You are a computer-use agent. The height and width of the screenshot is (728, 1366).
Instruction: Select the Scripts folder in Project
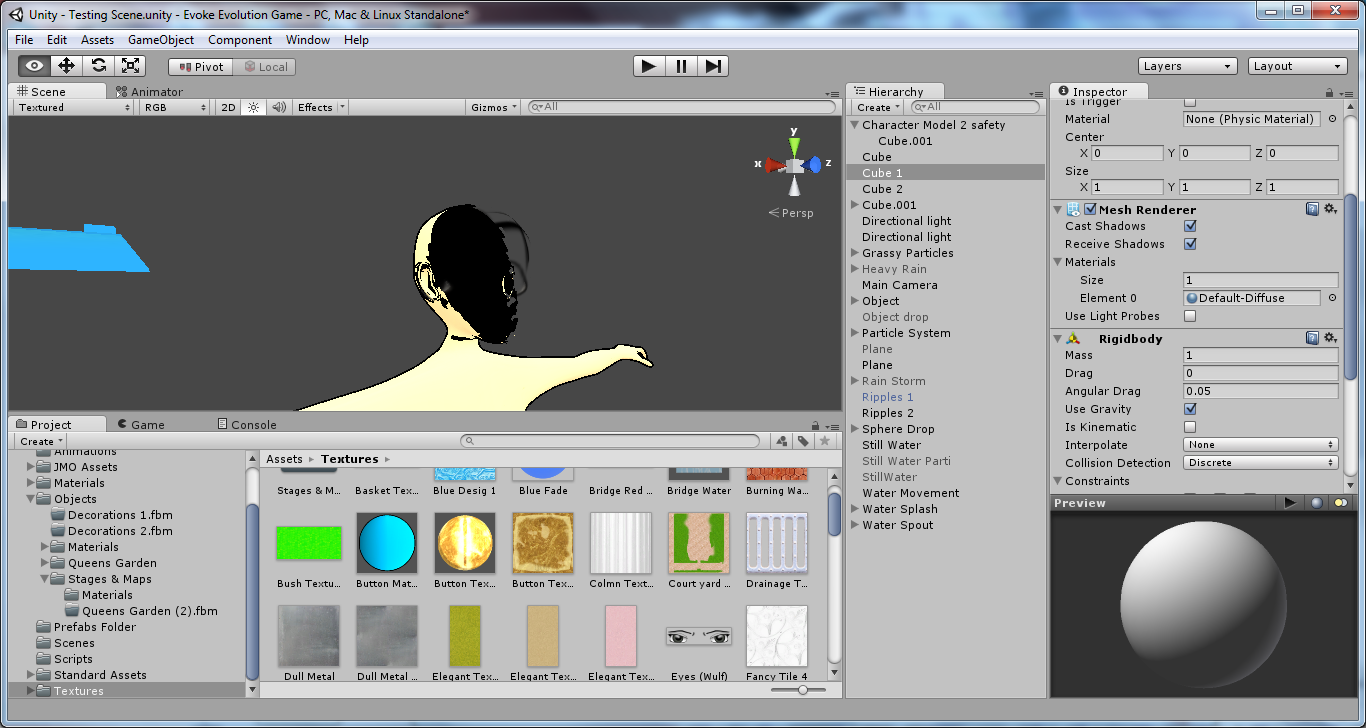[73, 659]
